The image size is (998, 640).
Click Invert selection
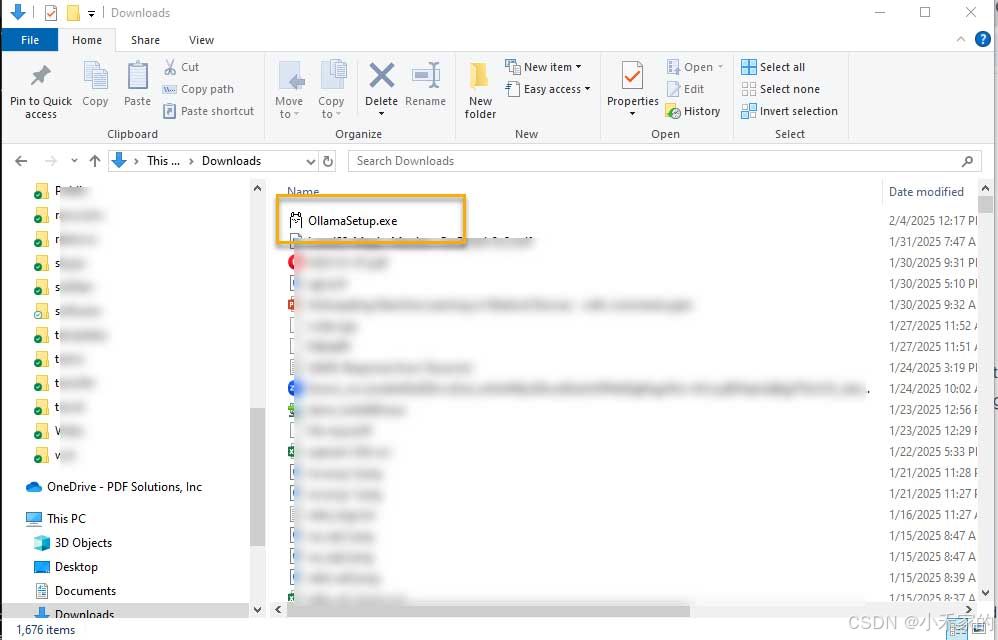click(790, 111)
